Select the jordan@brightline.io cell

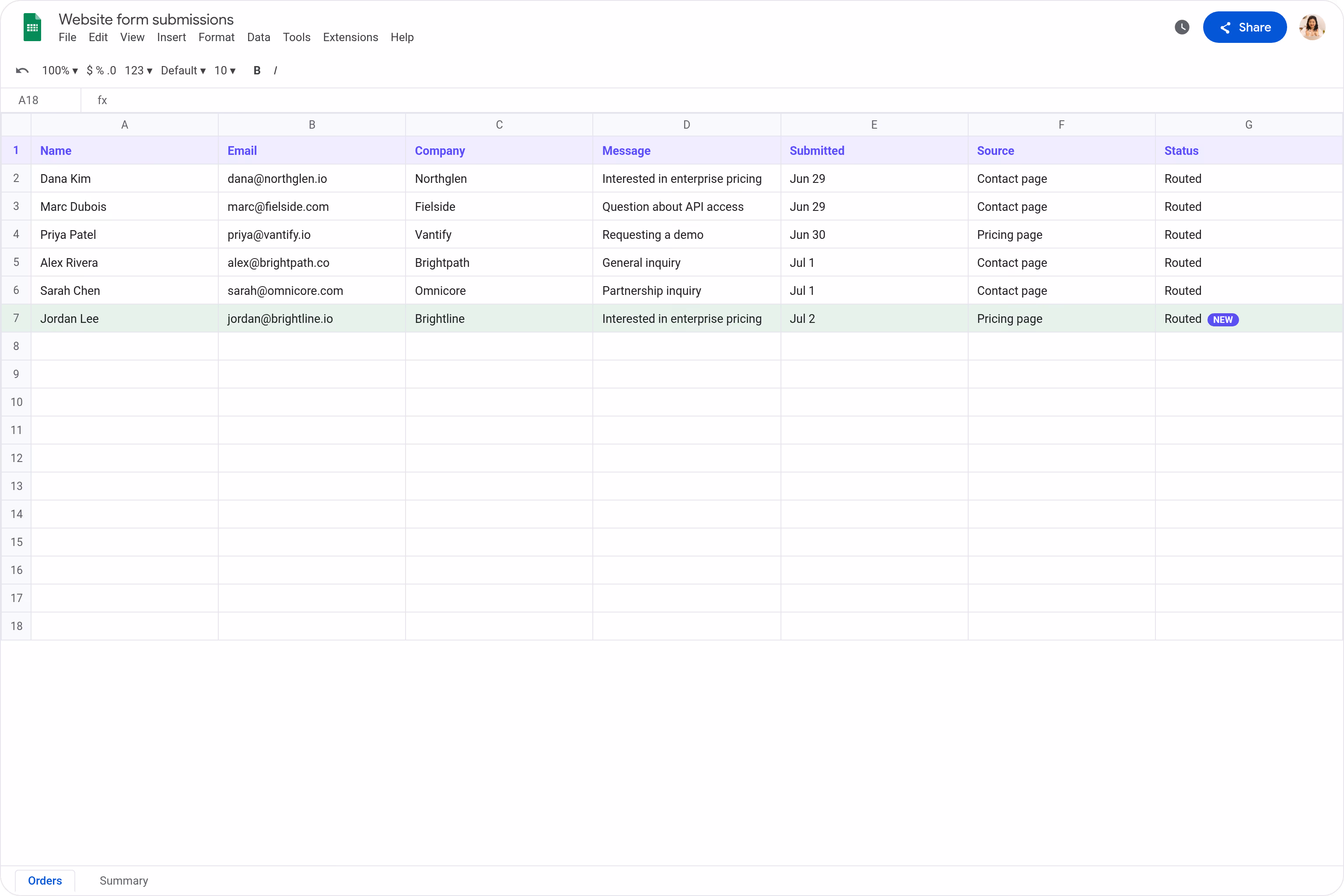(x=312, y=318)
